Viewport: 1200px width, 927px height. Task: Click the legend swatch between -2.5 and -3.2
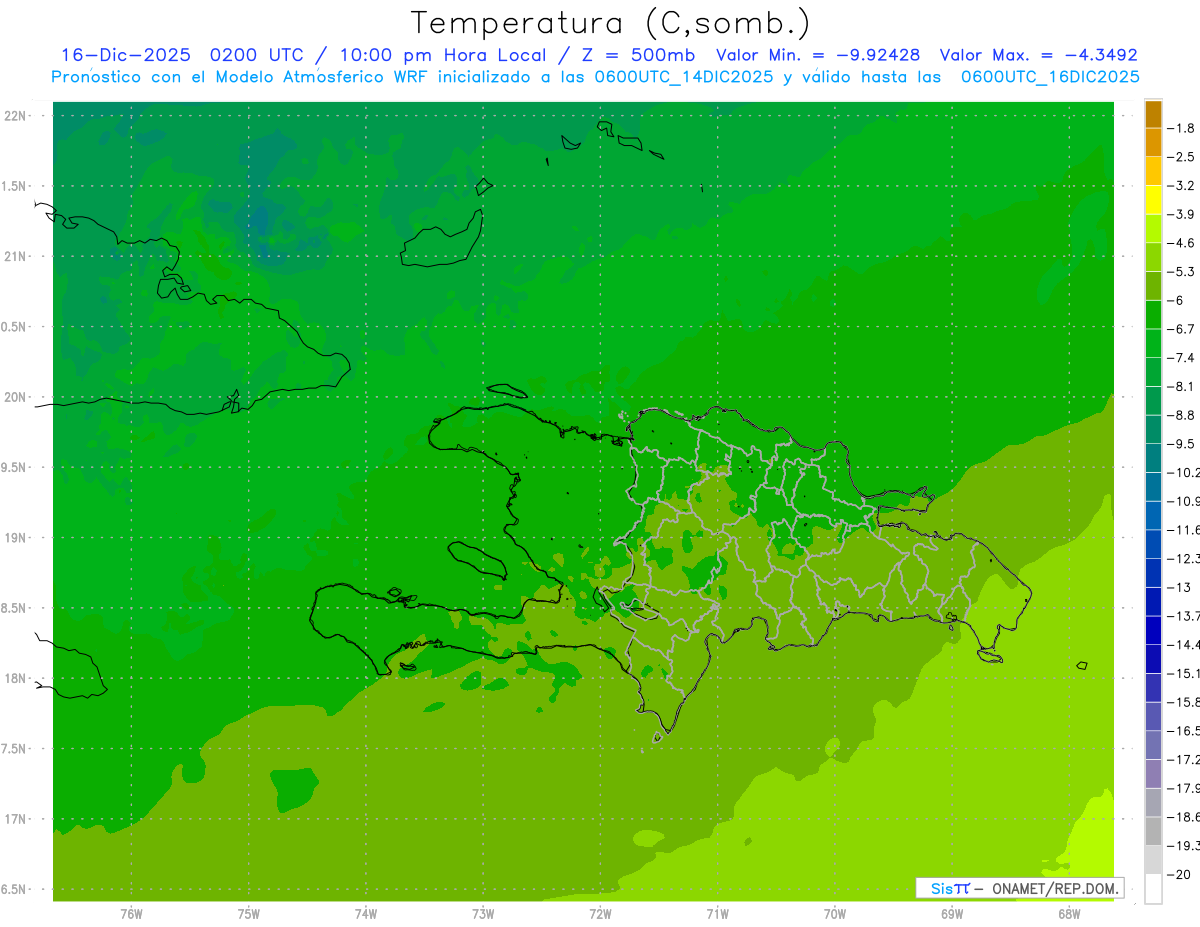click(x=1153, y=171)
